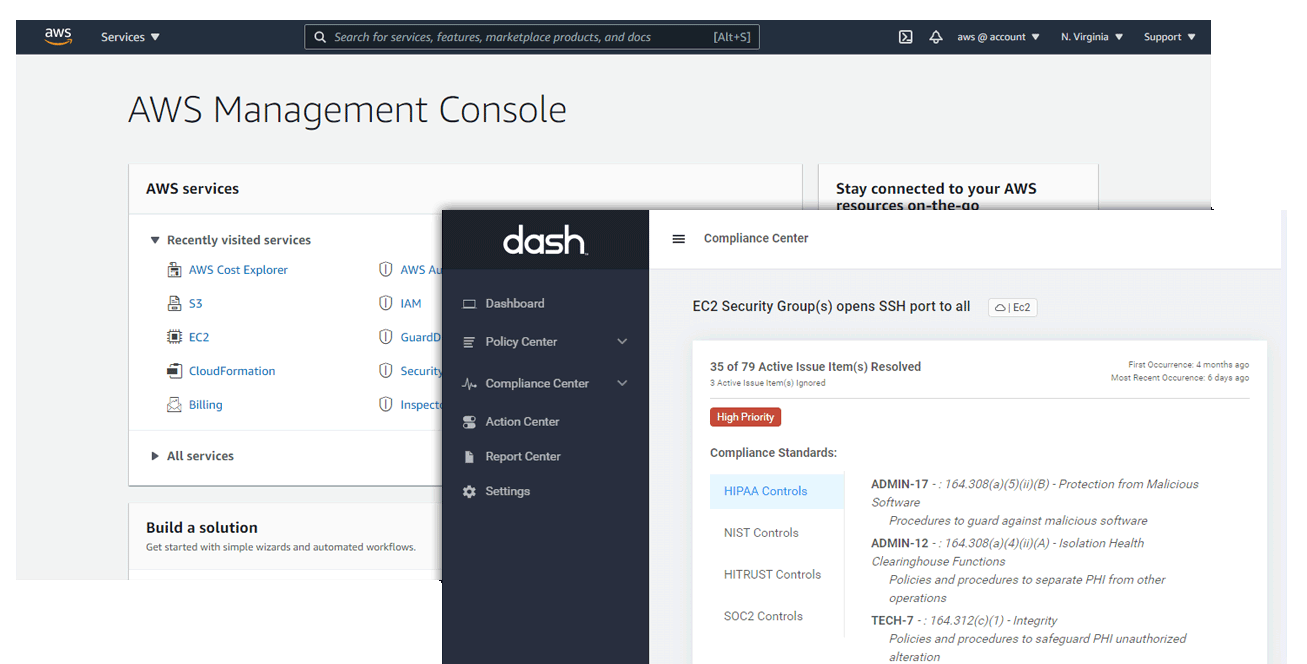
Task: Click the shield icon beside Security
Action: tap(385, 371)
